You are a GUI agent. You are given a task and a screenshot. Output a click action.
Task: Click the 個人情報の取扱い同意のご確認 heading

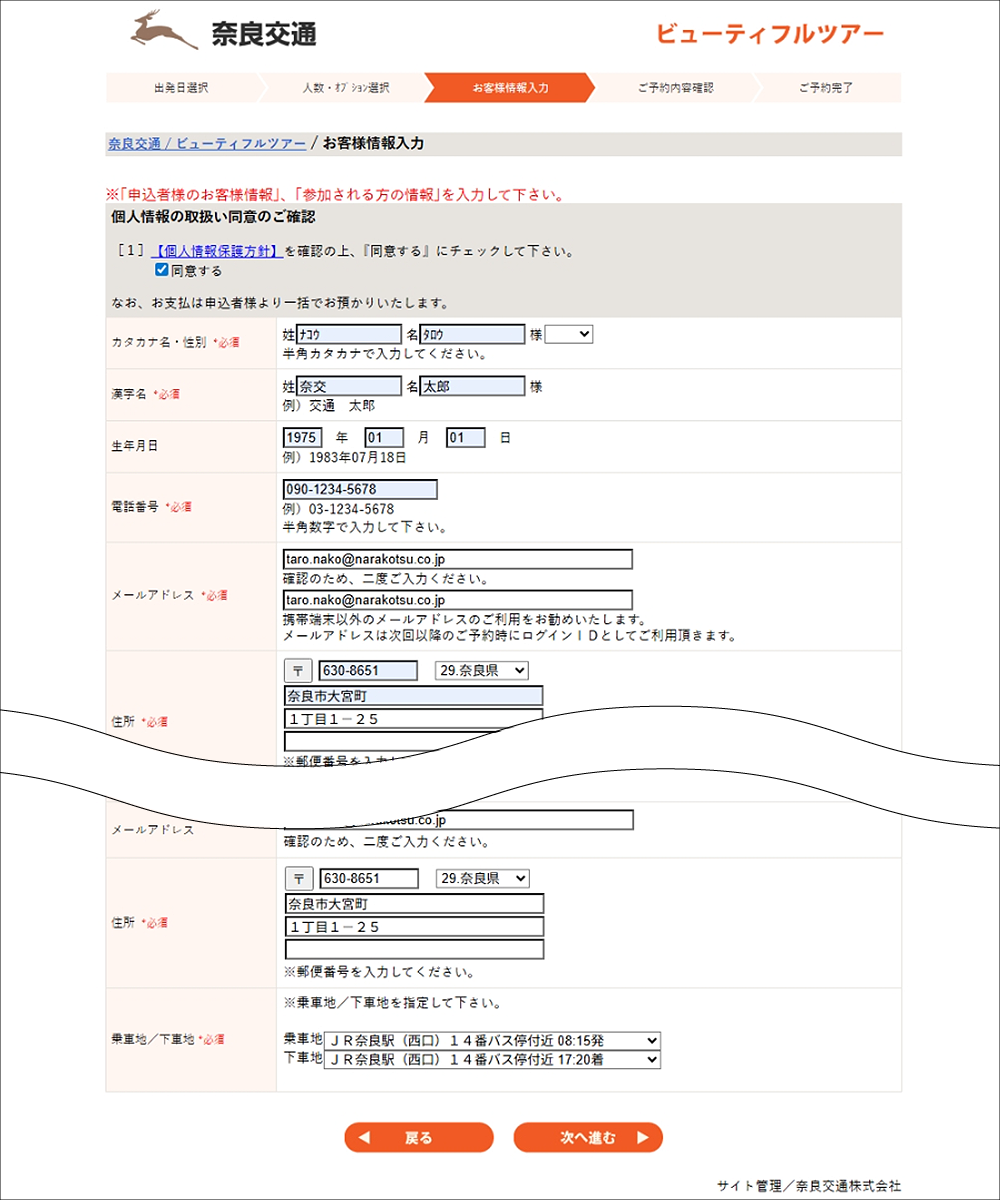(213, 217)
